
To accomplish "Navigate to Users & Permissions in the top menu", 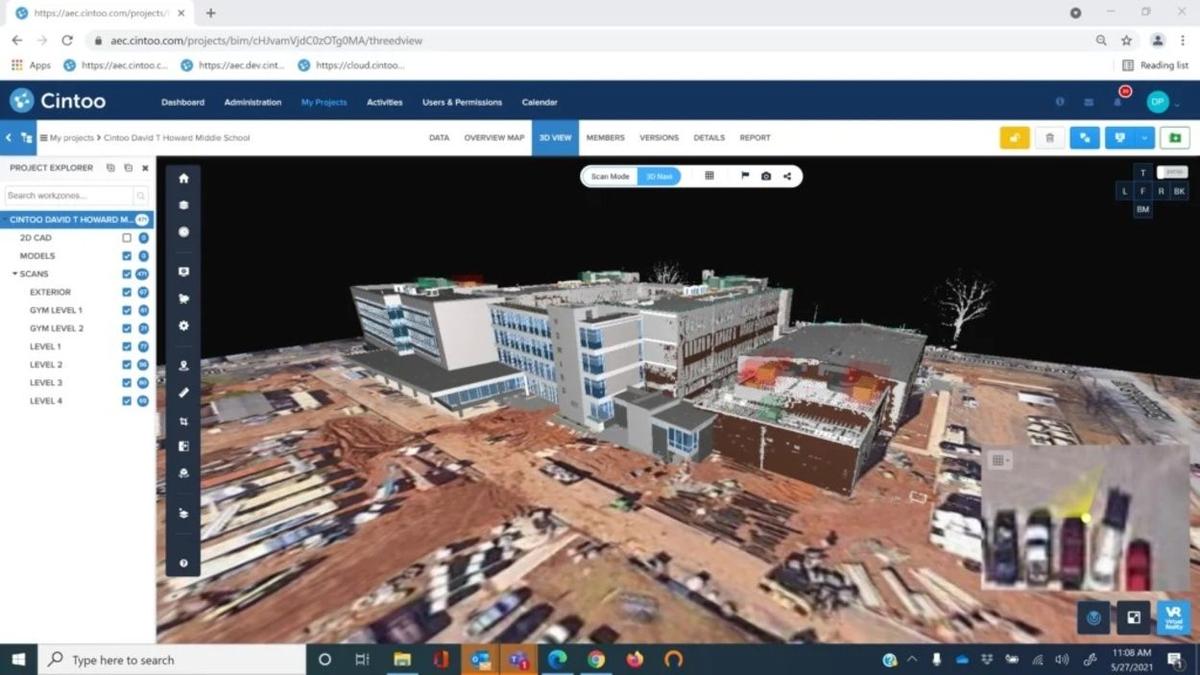I will (462, 102).
